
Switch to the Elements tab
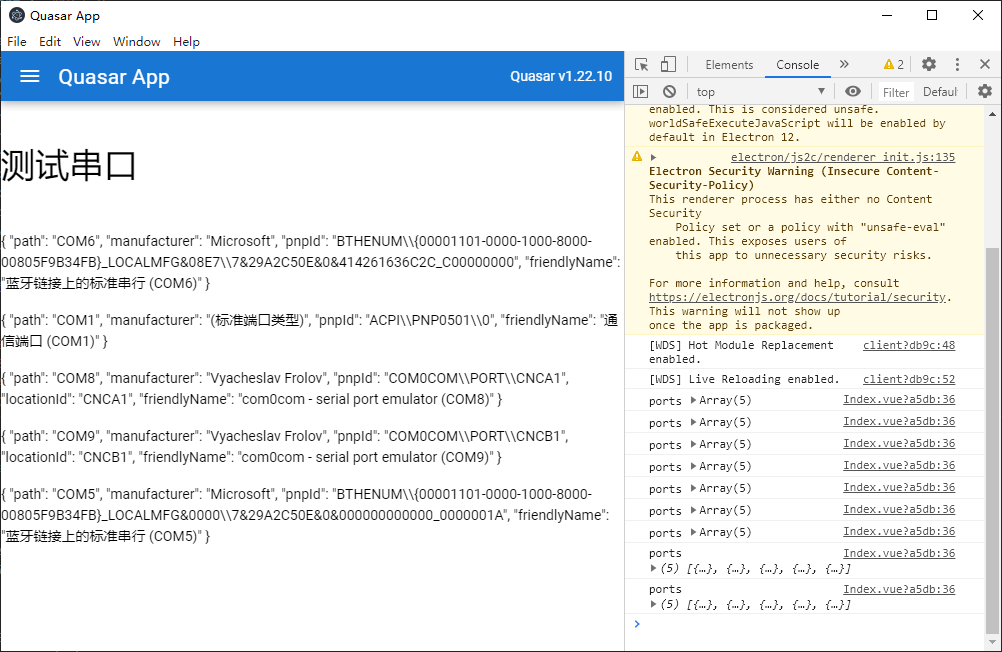pyautogui.click(x=729, y=65)
